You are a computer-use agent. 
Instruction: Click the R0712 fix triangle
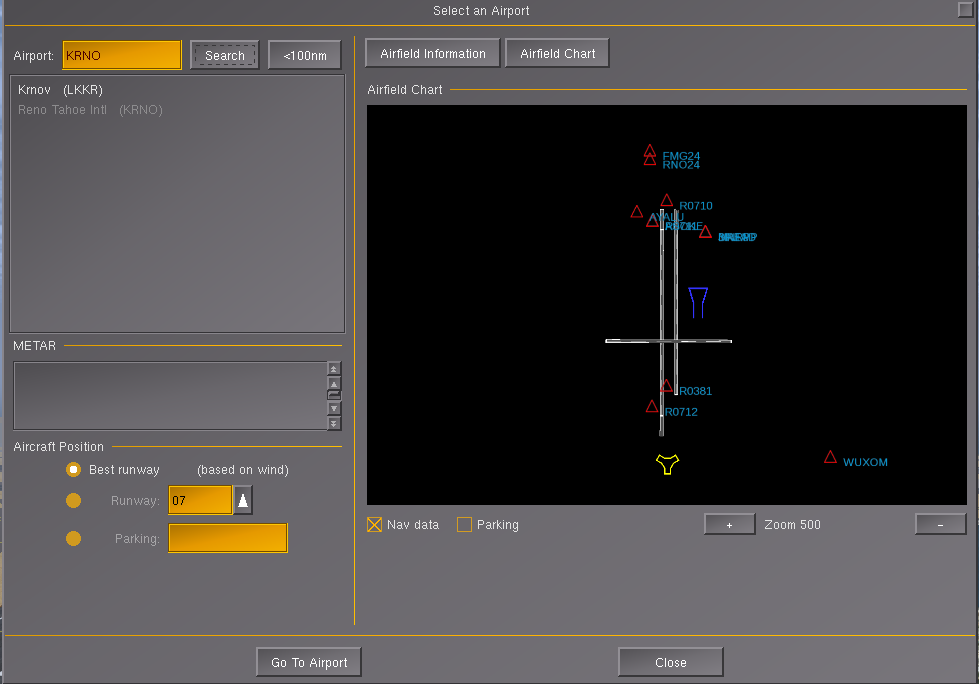[652, 406]
